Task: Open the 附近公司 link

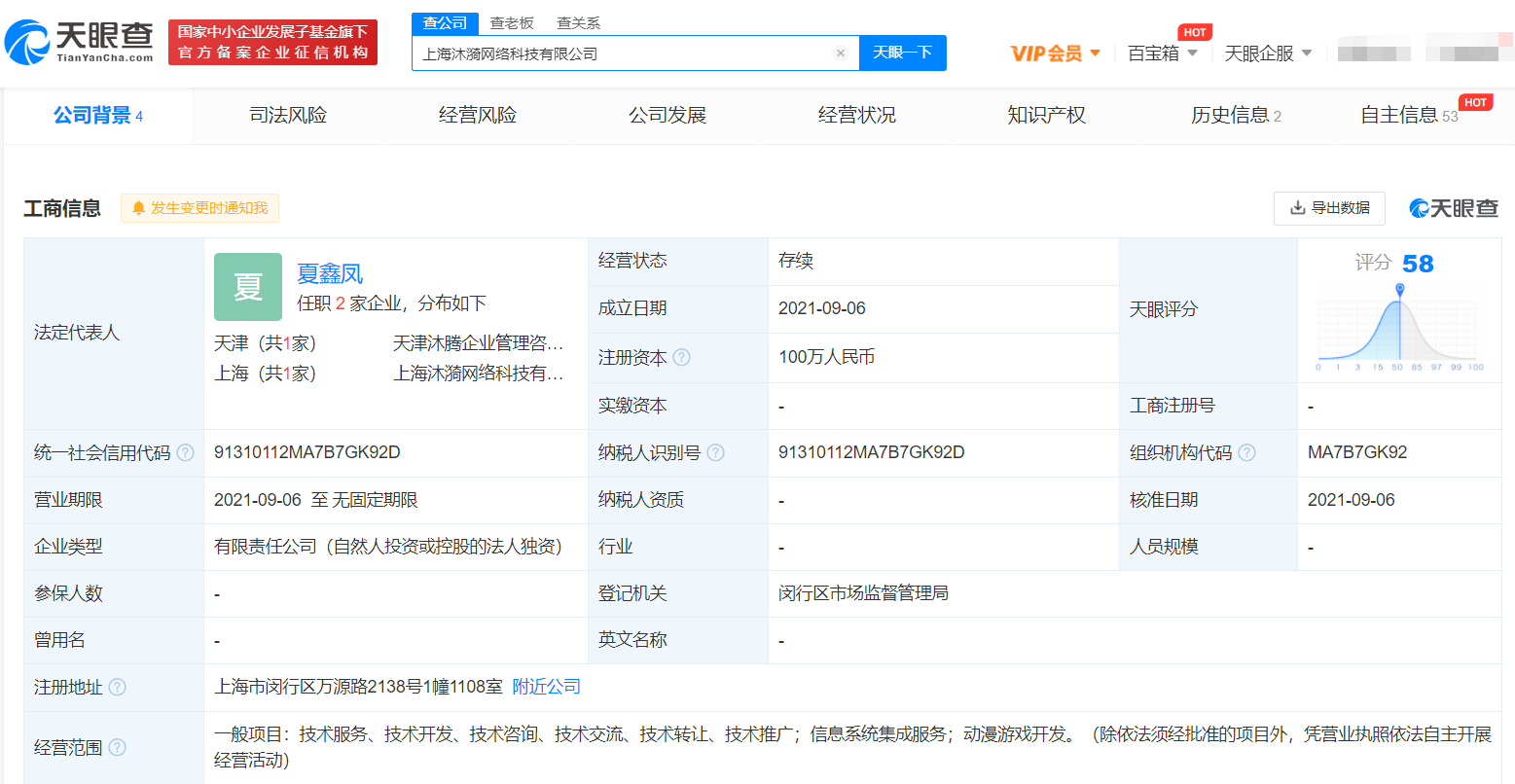Action: (547, 687)
